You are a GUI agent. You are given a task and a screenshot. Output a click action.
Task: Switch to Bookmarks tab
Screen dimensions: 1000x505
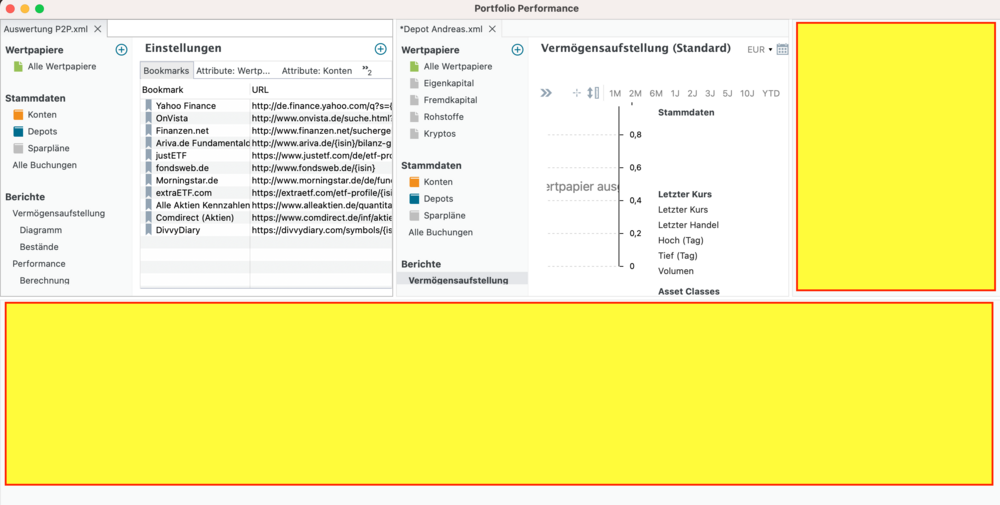click(166, 71)
